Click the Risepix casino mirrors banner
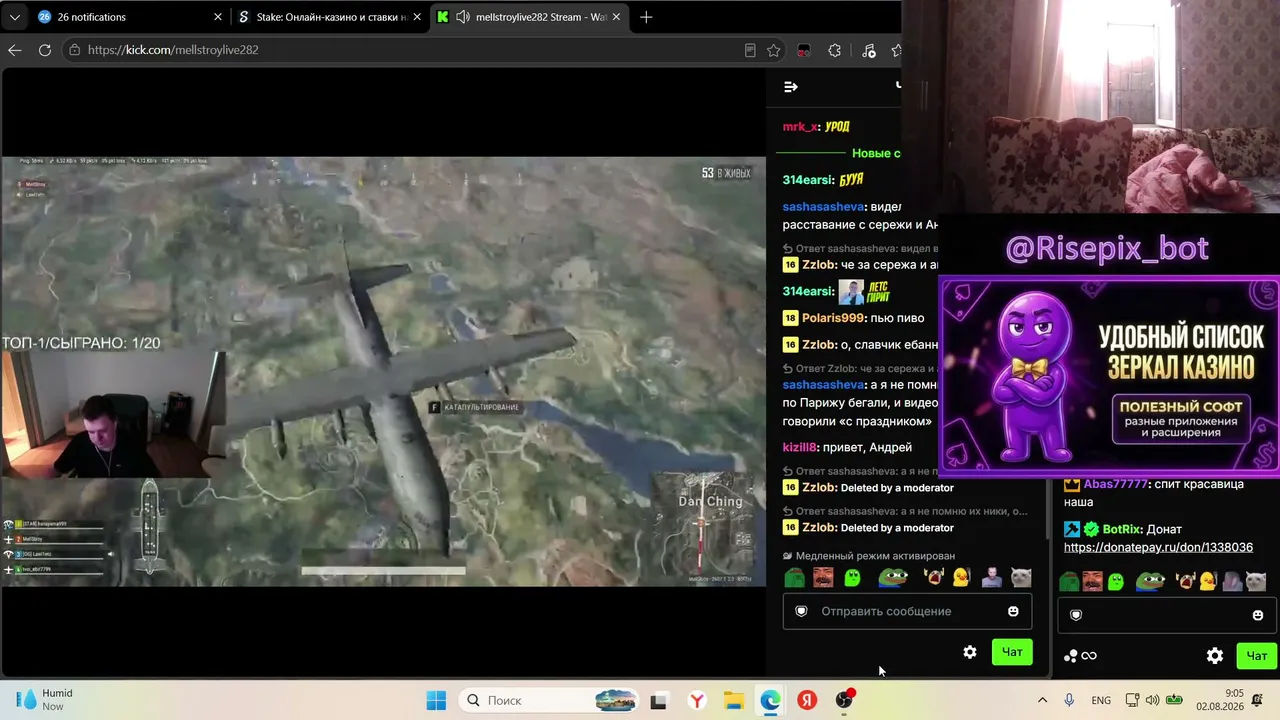 1109,375
